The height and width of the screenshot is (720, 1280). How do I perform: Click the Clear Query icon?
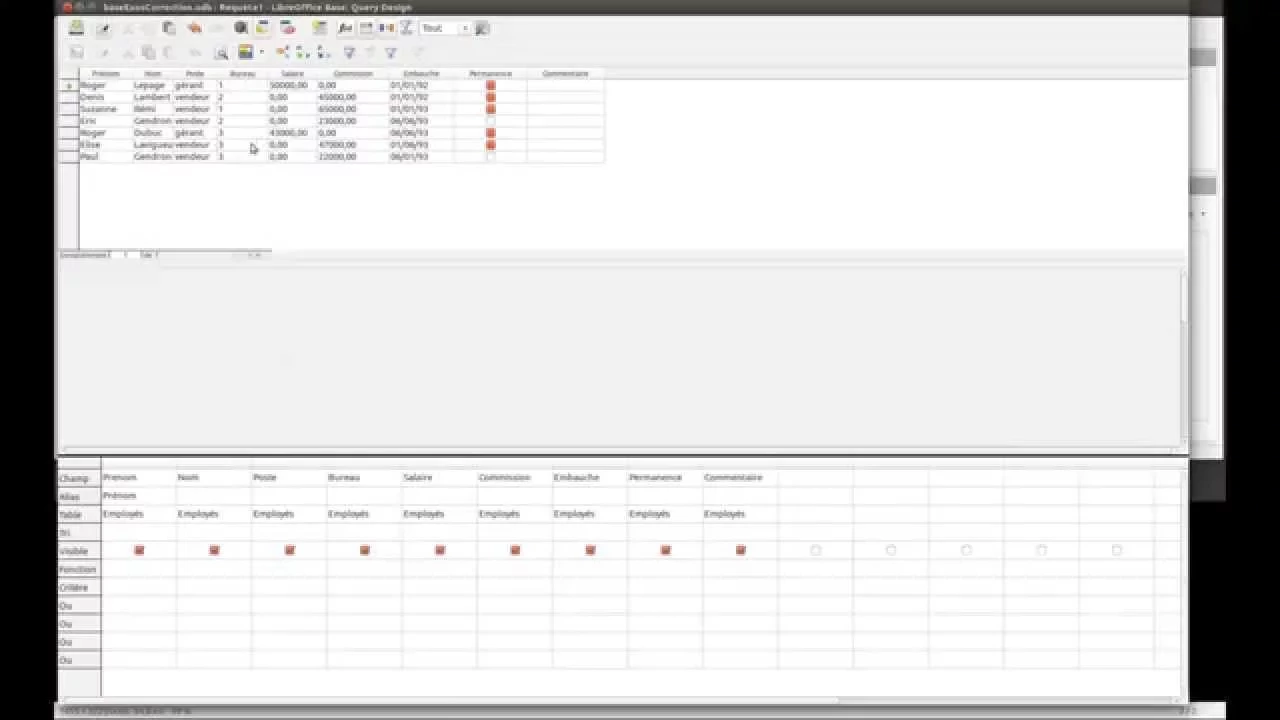click(x=287, y=28)
